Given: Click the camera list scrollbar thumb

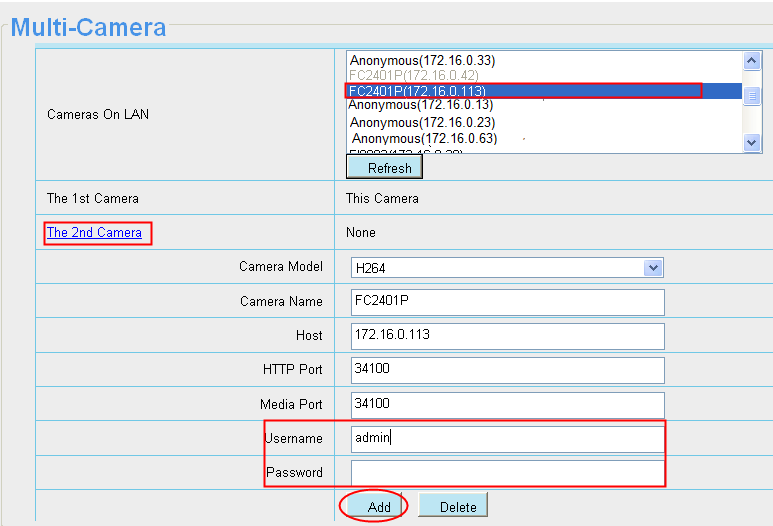Looking at the screenshot, I should pos(752,96).
